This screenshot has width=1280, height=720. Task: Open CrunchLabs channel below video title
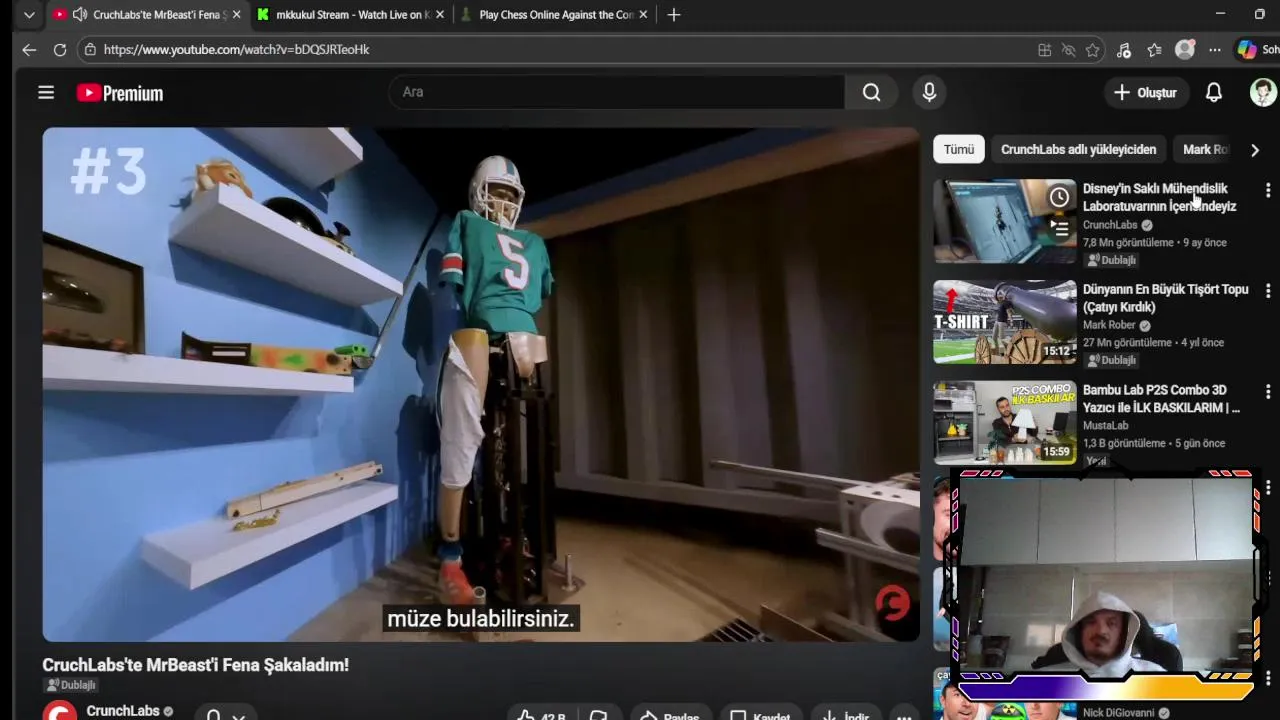[x=123, y=711]
